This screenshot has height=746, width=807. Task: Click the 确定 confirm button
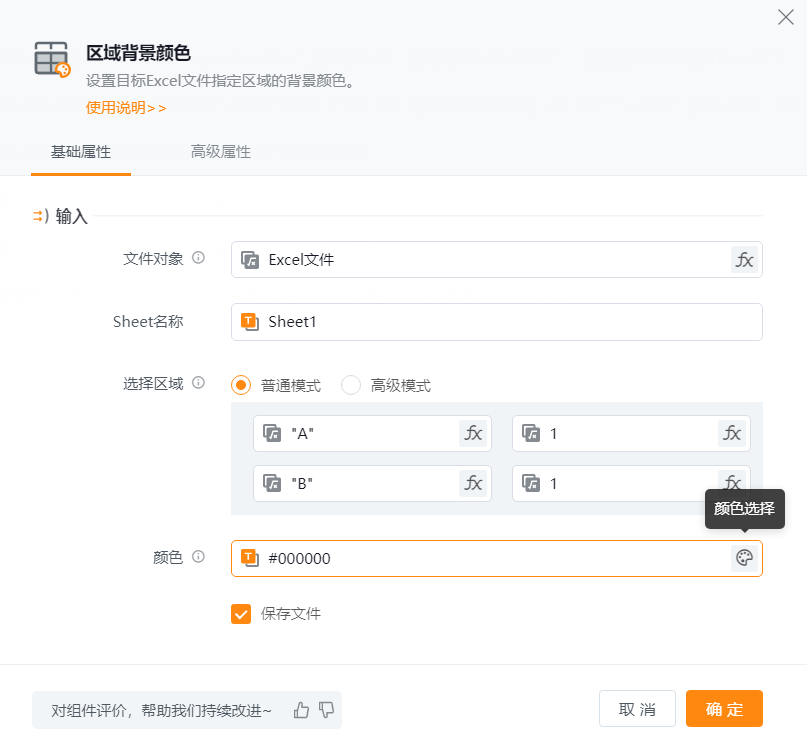pyautogui.click(x=724, y=709)
